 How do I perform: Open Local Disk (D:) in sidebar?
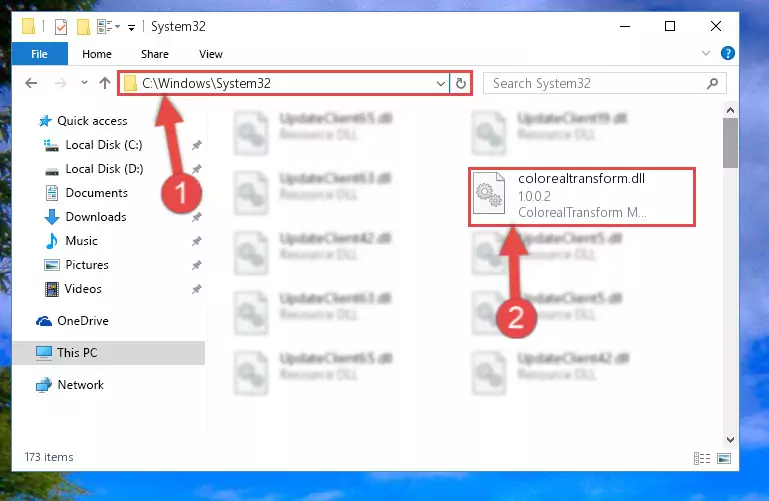(104, 169)
